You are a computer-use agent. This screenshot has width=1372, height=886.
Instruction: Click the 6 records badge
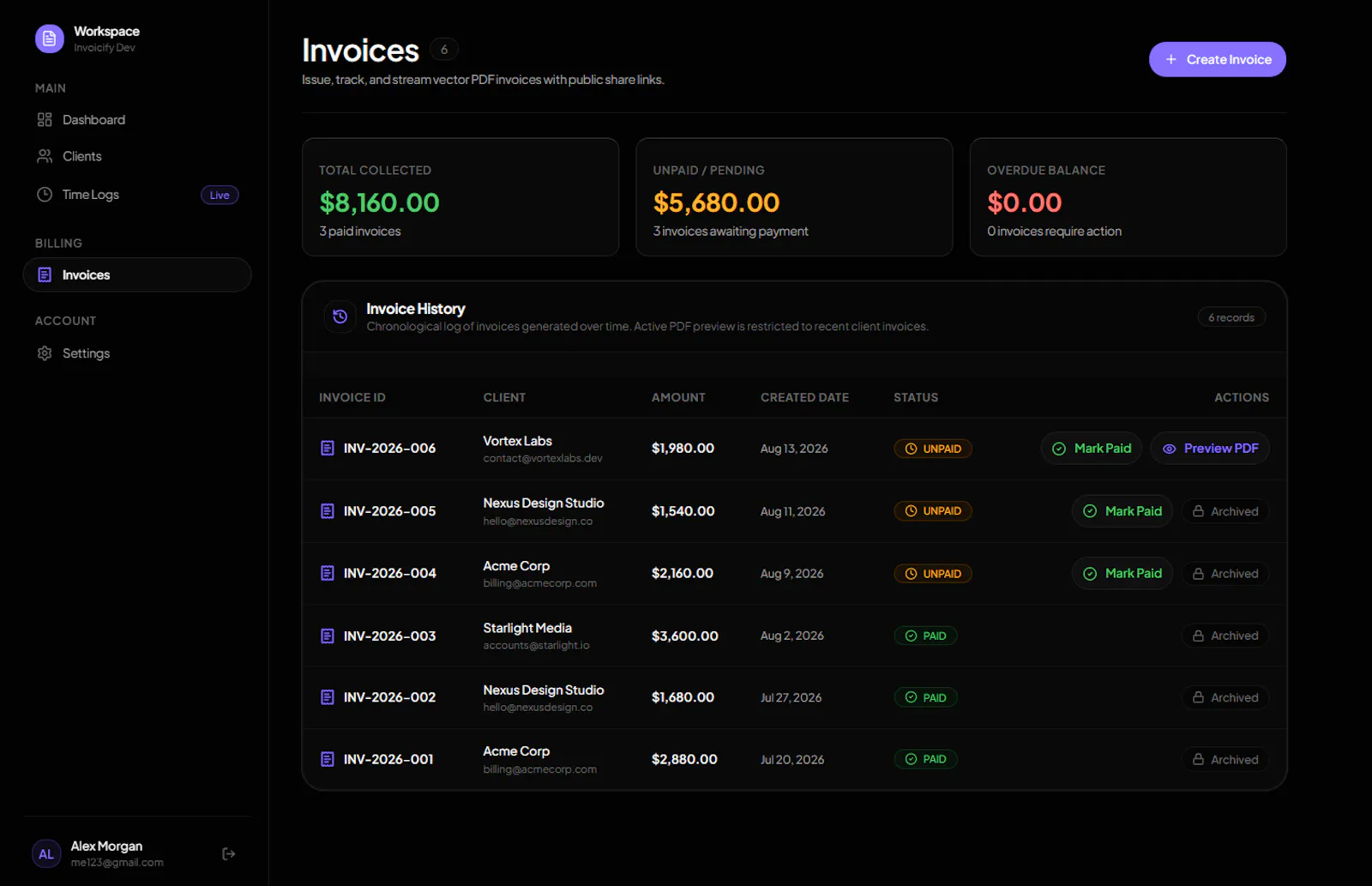coord(1231,317)
